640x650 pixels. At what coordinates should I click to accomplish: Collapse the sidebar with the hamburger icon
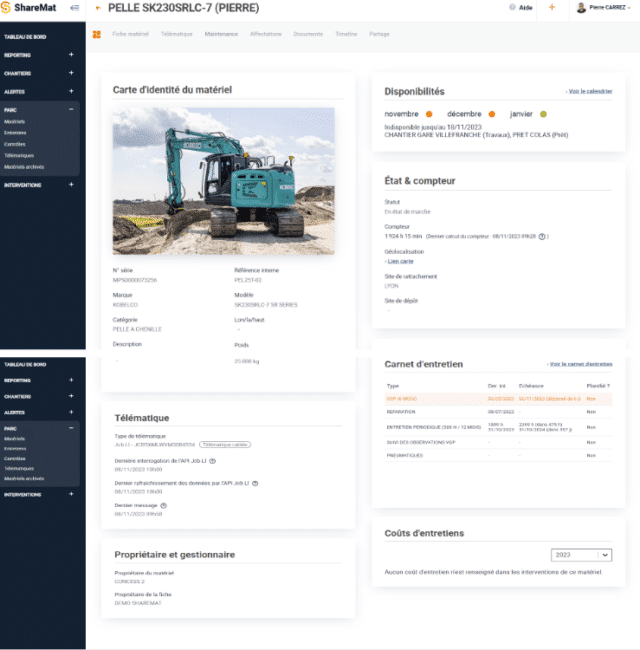pos(77,8)
